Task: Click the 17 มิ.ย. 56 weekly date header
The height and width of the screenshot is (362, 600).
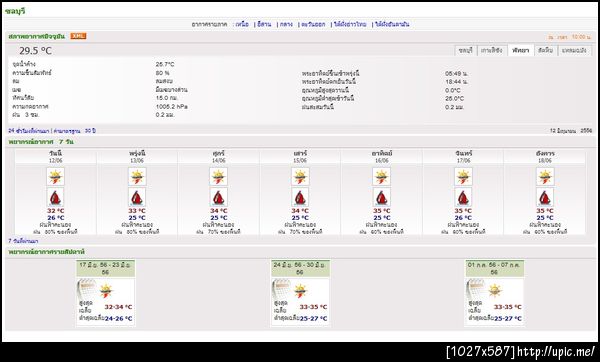Action: tap(105, 268)
